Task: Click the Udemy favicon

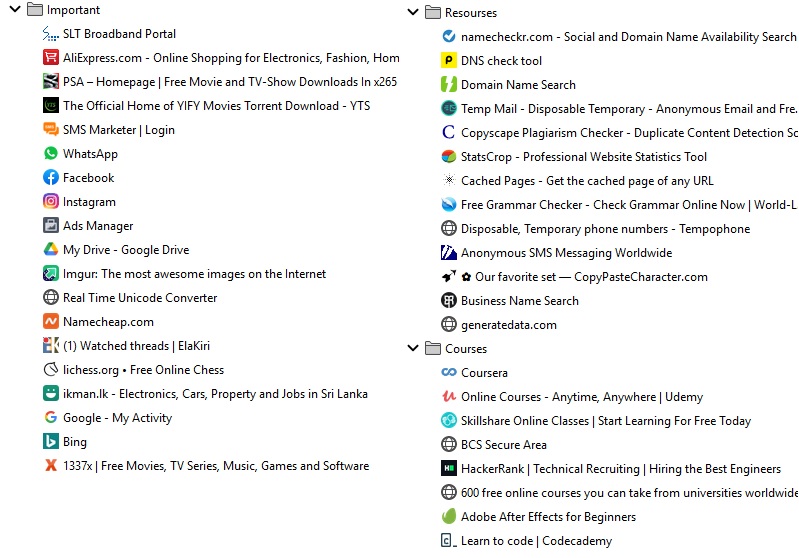Action: pyautogui.click(x=448, y=396)
